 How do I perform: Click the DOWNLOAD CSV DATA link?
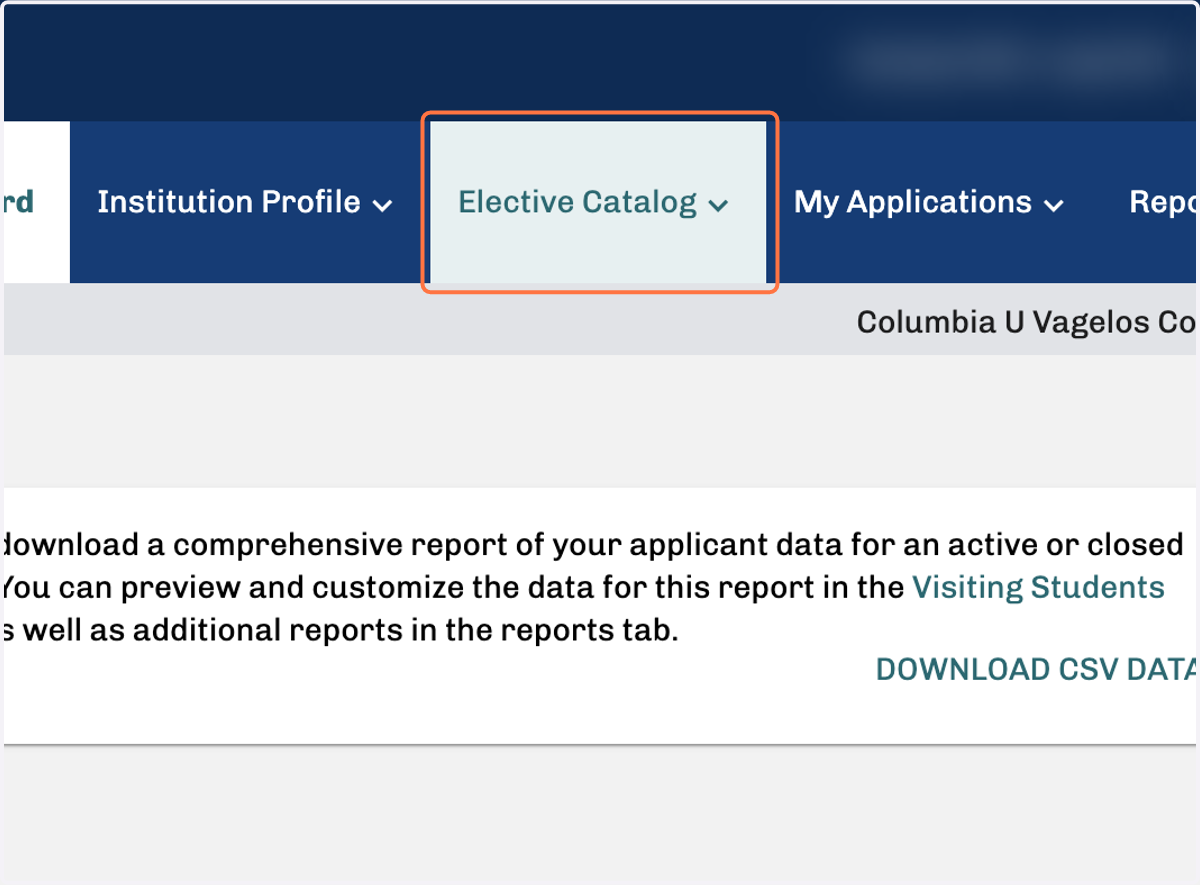(1037, 670)
